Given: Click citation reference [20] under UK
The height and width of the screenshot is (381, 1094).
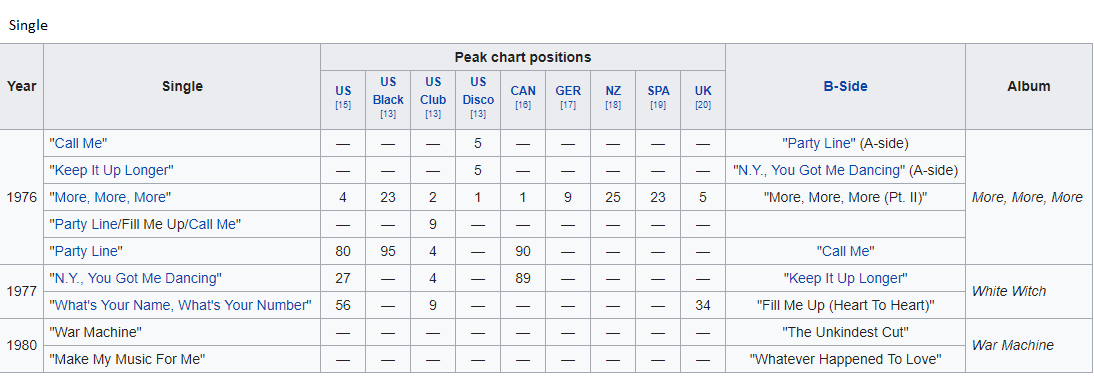Looking at the screenshot, I should (703, 105).
